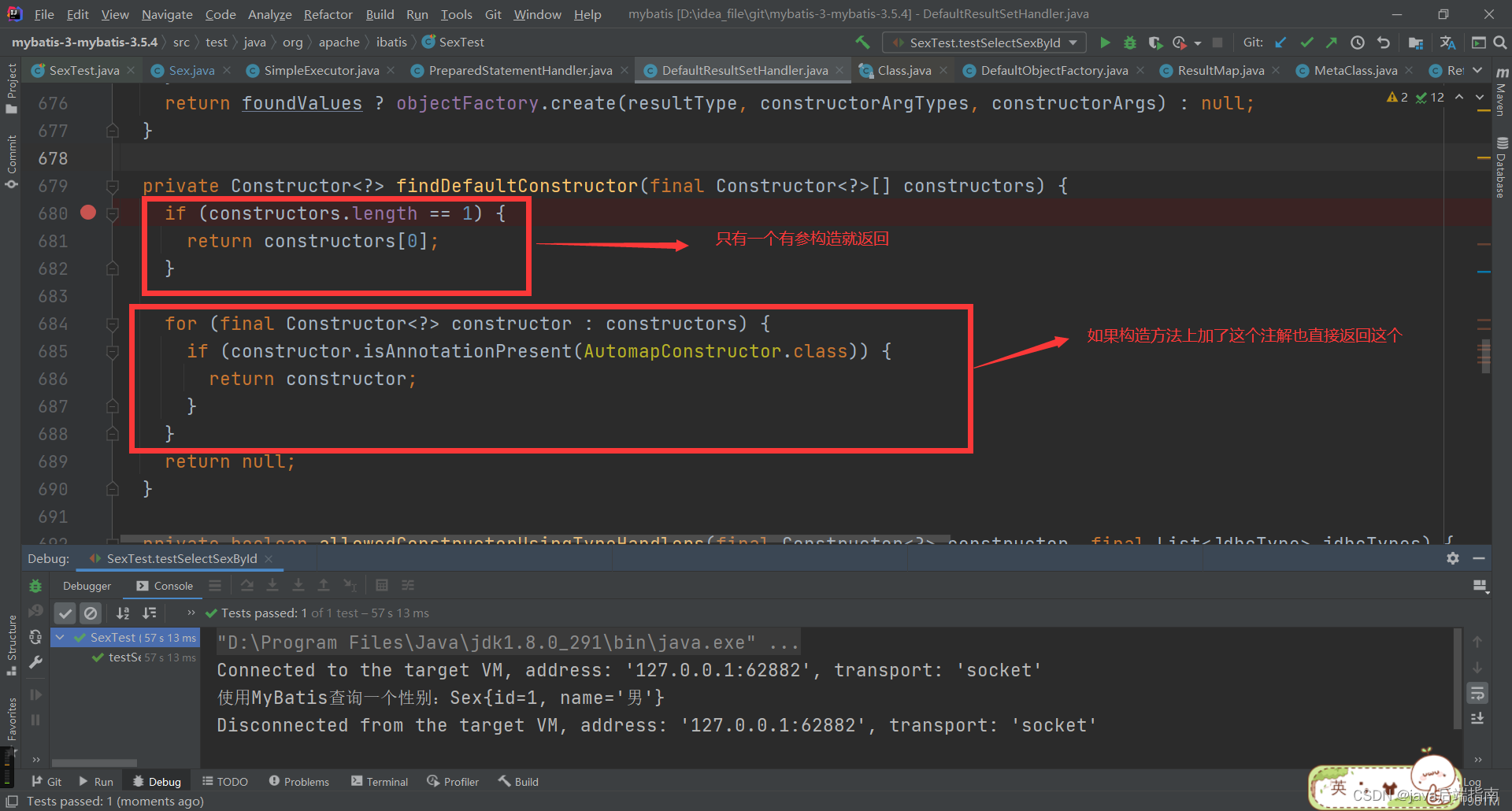This screenshot has width=1512, height=811.
Task: Expand the profiler run options dropdown arrow
Action: (1198, 43)
